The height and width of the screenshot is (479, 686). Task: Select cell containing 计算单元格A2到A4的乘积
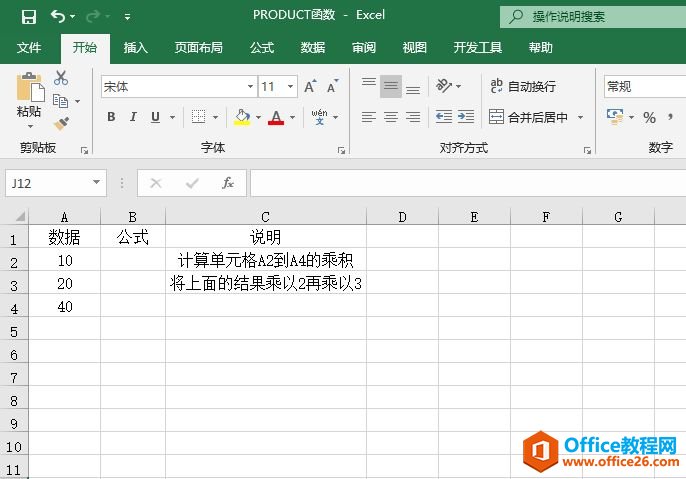pyautogui.click(x=266, y=260)
